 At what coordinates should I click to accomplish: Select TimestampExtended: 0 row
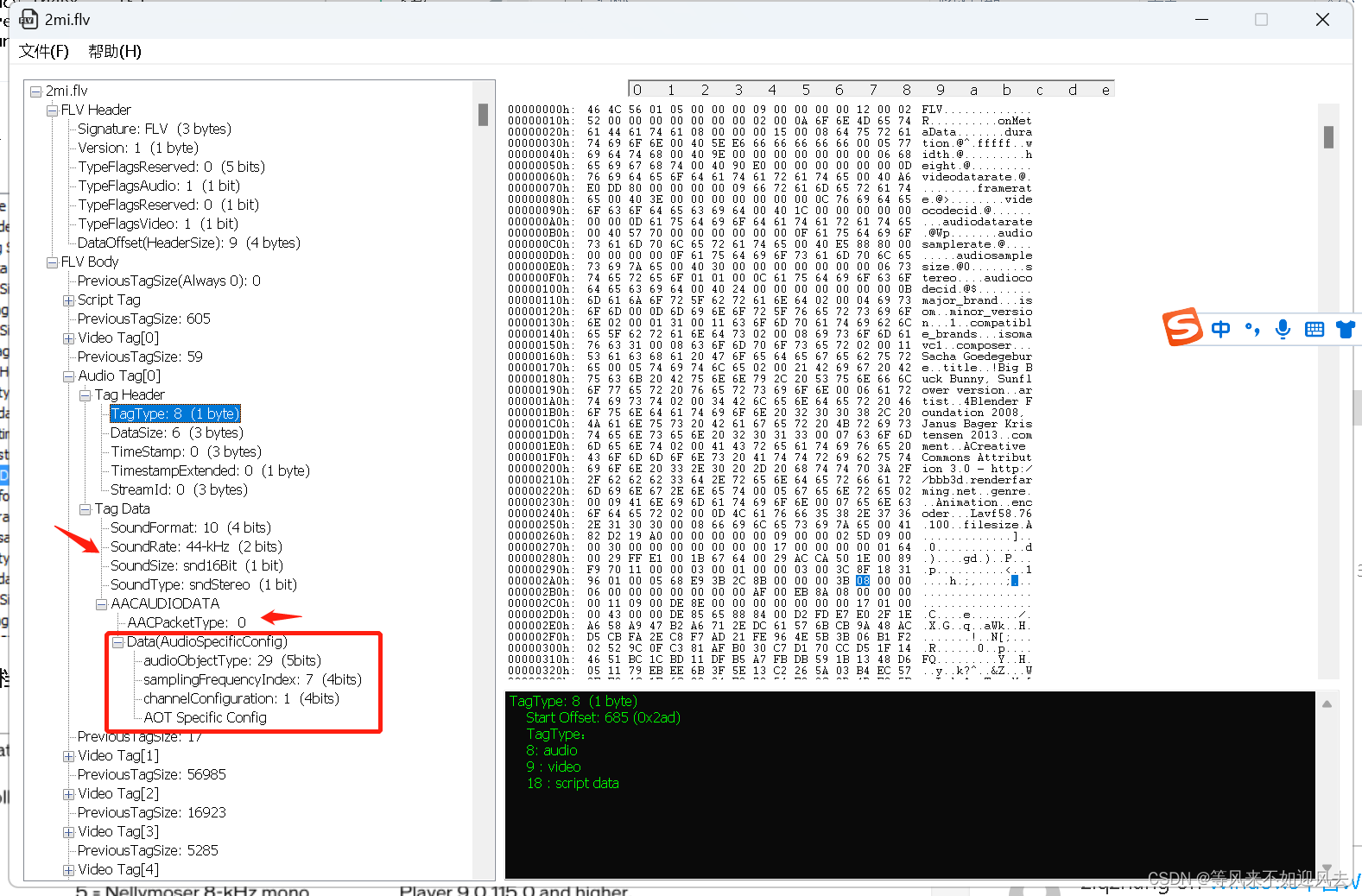[210, 470]
